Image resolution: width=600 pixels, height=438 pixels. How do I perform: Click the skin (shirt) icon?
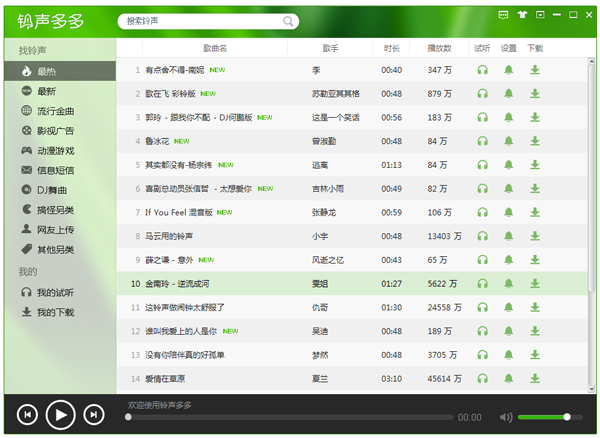pos(521,15)
